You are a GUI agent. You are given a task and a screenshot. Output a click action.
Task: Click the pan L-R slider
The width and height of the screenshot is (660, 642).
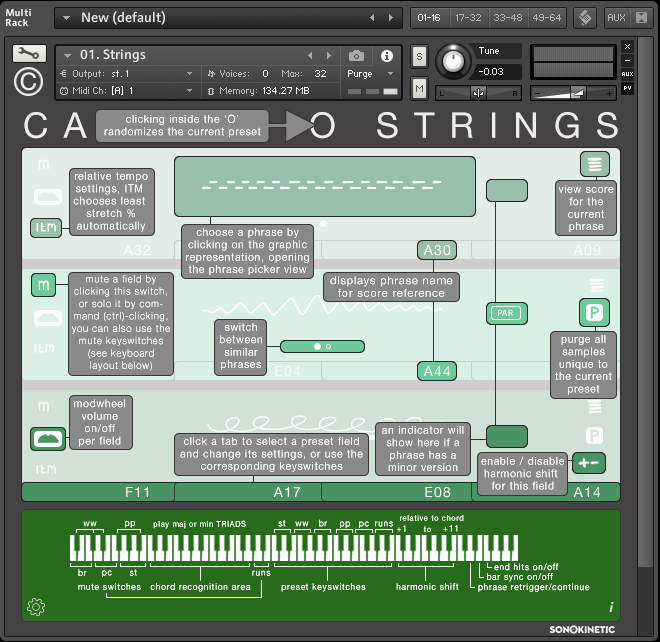pyautogui.click(x=478, y=93)
